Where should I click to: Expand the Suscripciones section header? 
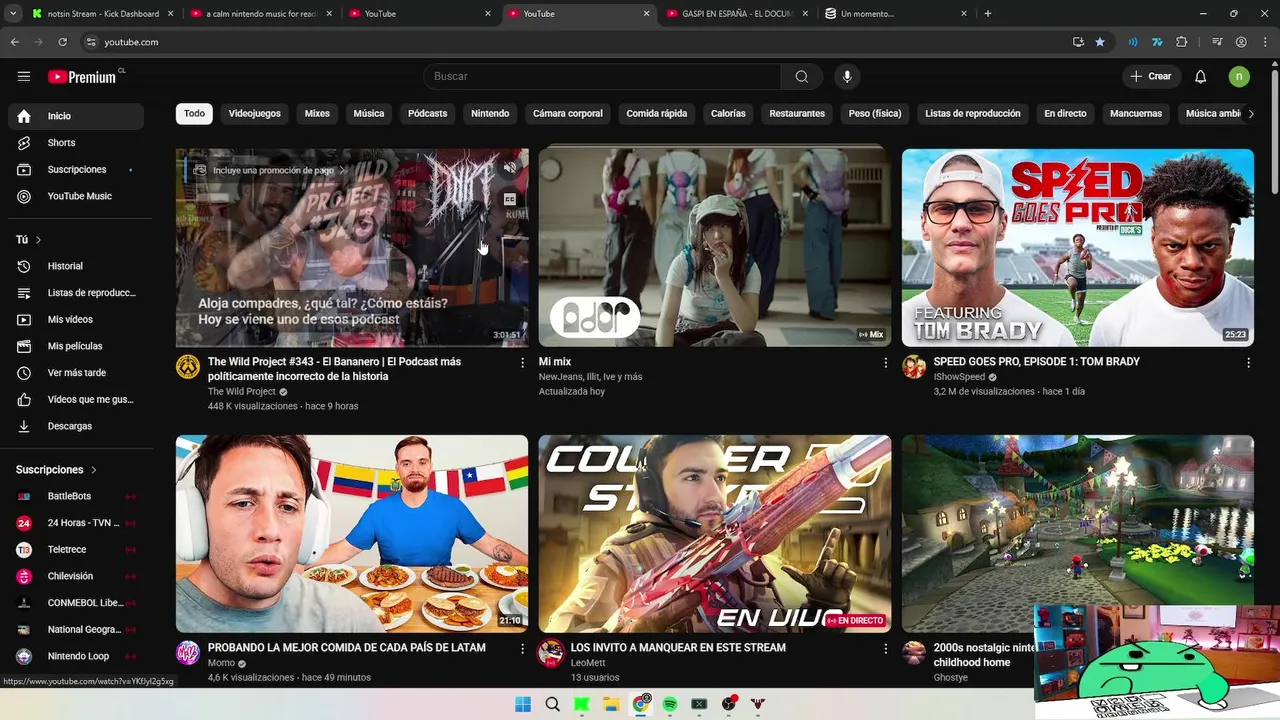(x=57, y=470)
